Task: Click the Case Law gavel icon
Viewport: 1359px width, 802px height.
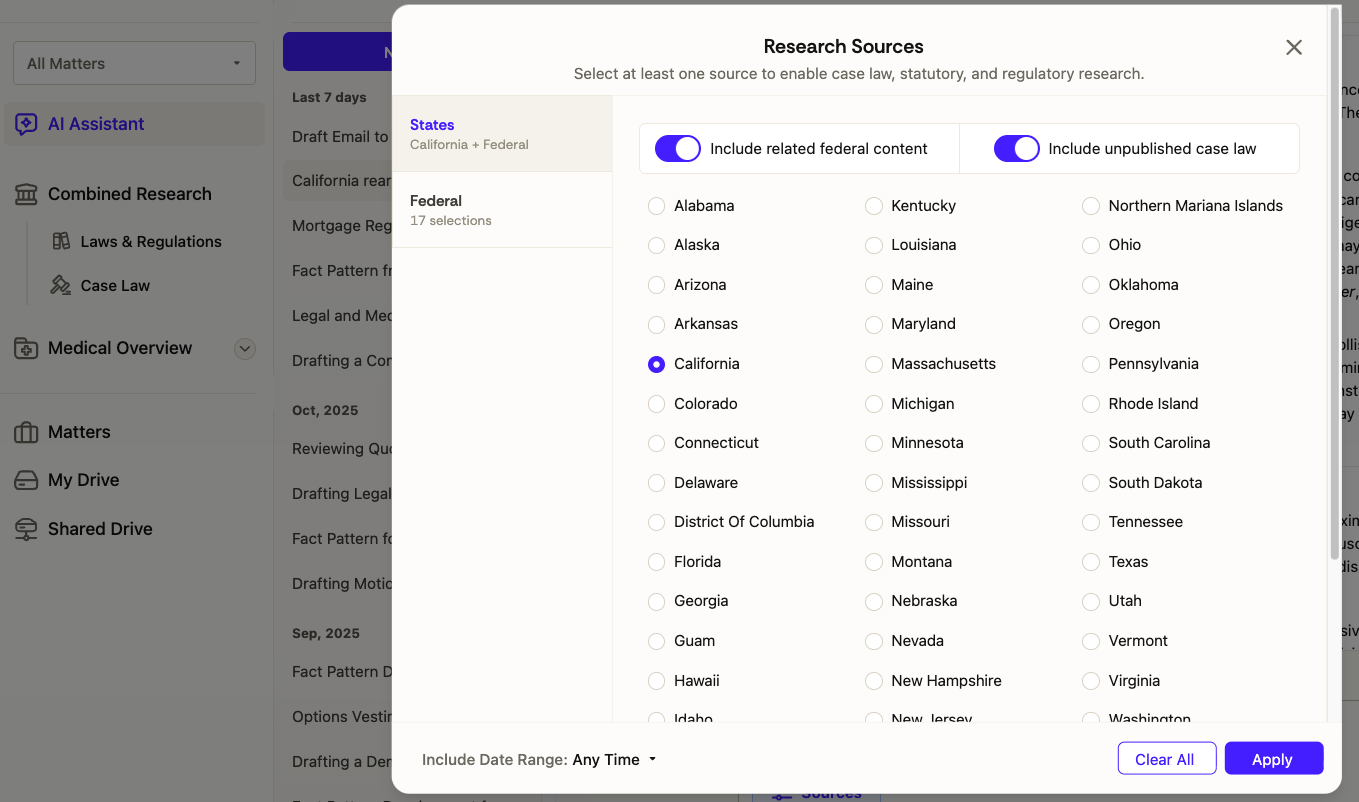Action: click(x=61, y=285)
